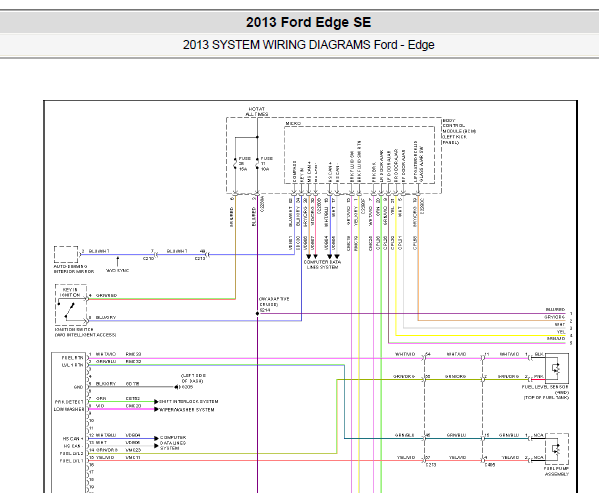The height and width of the screenshot is (493, 599).
Task: Click the fuel pump assembly sensor symbol
Action: (x=556, y=449)
